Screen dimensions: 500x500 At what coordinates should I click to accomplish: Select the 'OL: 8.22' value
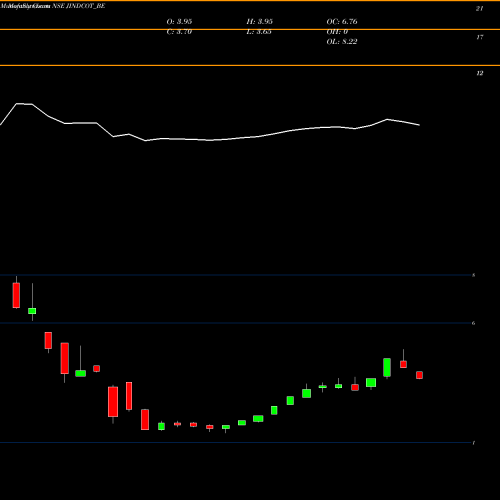342,42
